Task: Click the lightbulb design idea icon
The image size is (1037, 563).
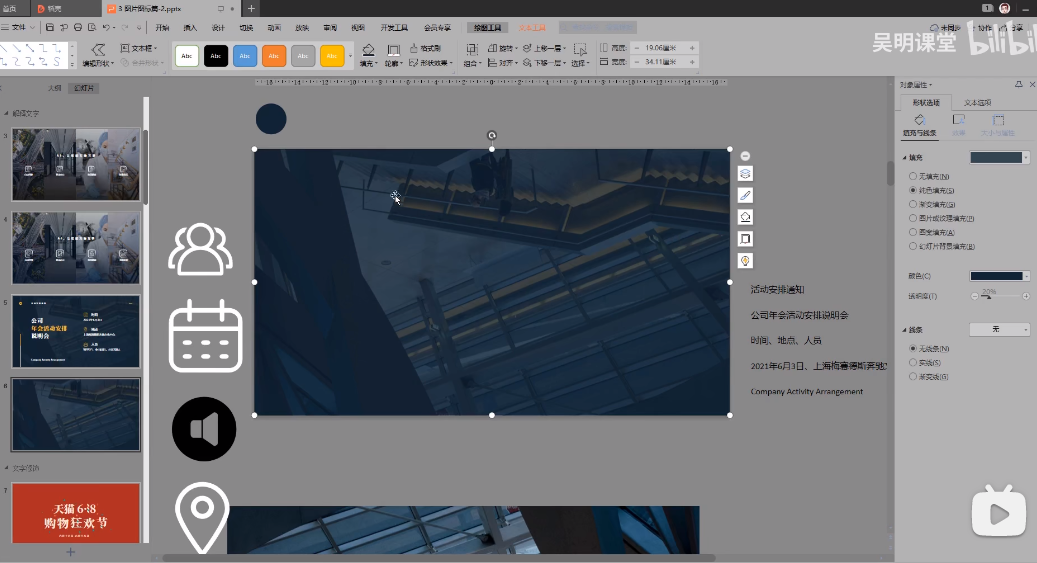Action: (x=745, y=261)
